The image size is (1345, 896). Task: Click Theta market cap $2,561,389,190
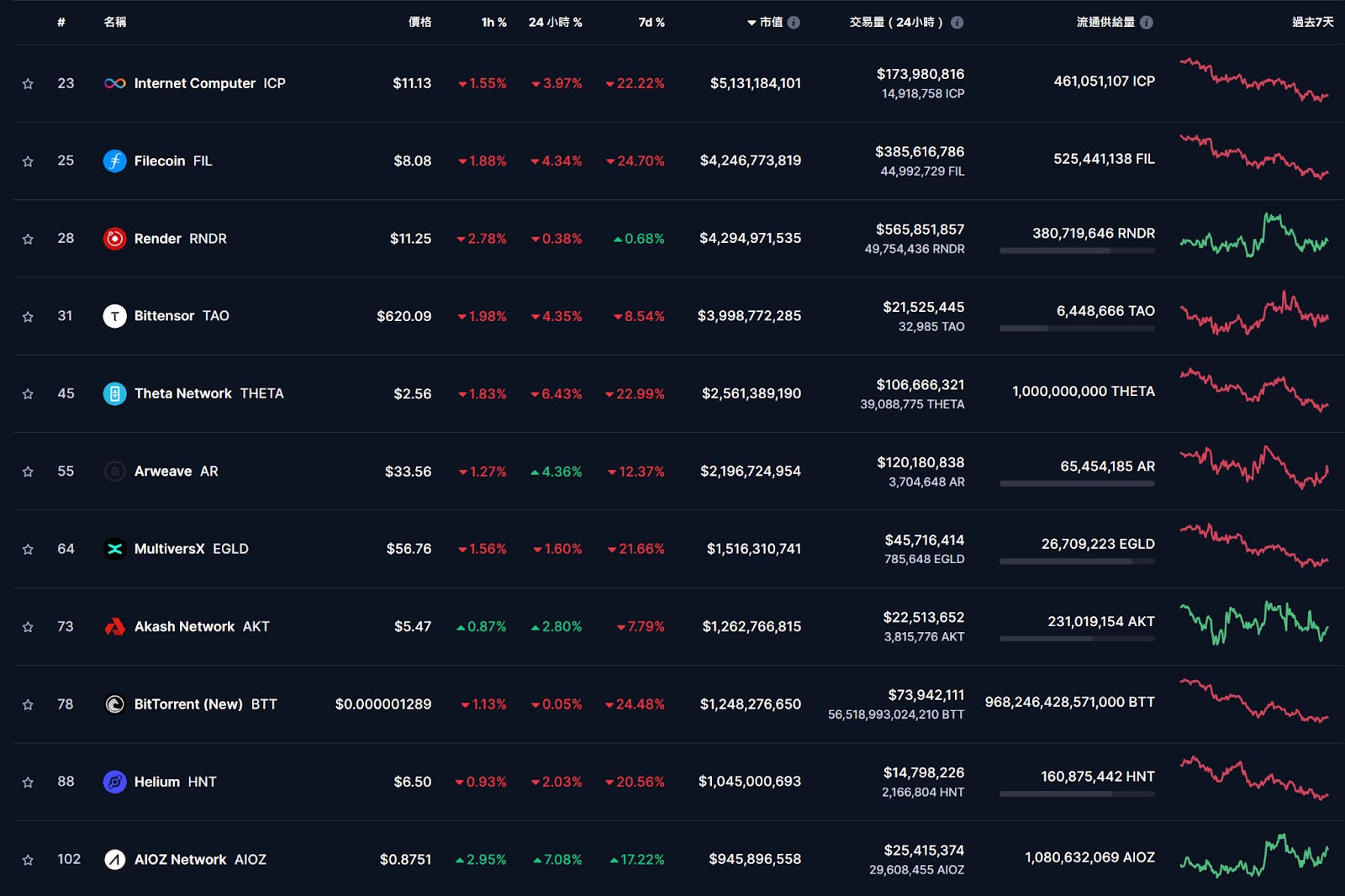point(752,393)
